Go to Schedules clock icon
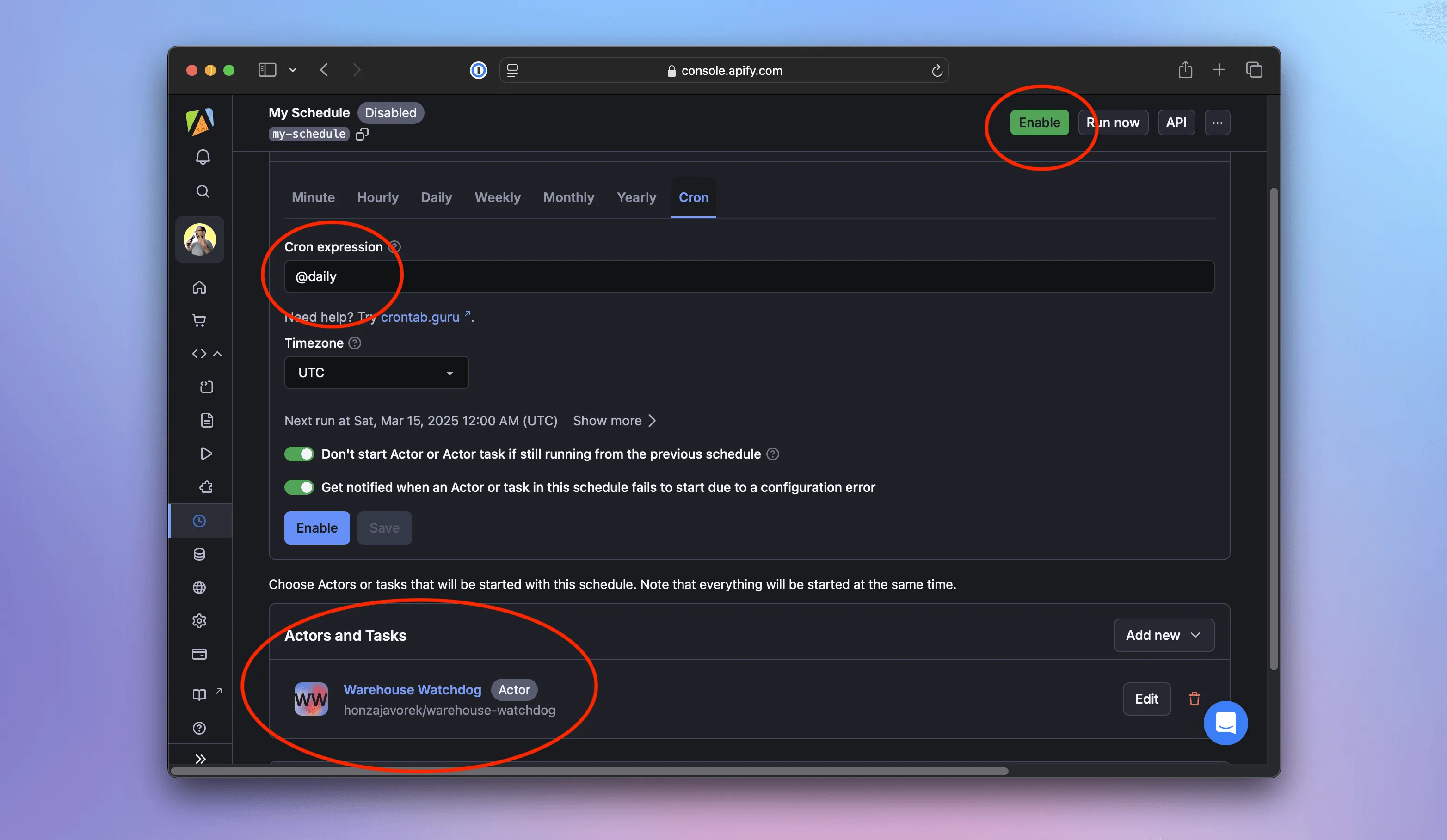1447x840 pixels. coord(199,521)
